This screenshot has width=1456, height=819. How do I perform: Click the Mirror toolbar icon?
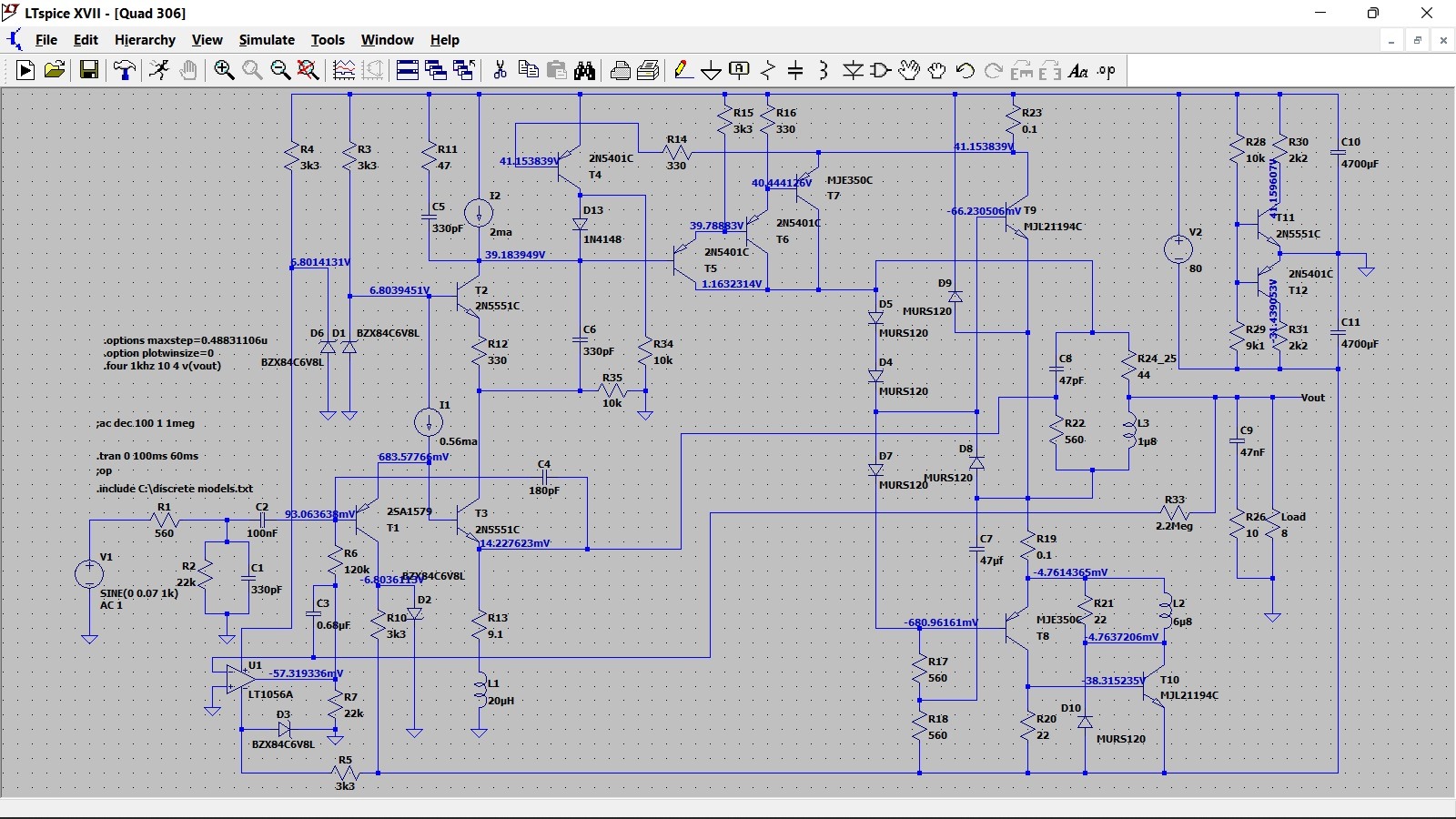pos(1050,70)
